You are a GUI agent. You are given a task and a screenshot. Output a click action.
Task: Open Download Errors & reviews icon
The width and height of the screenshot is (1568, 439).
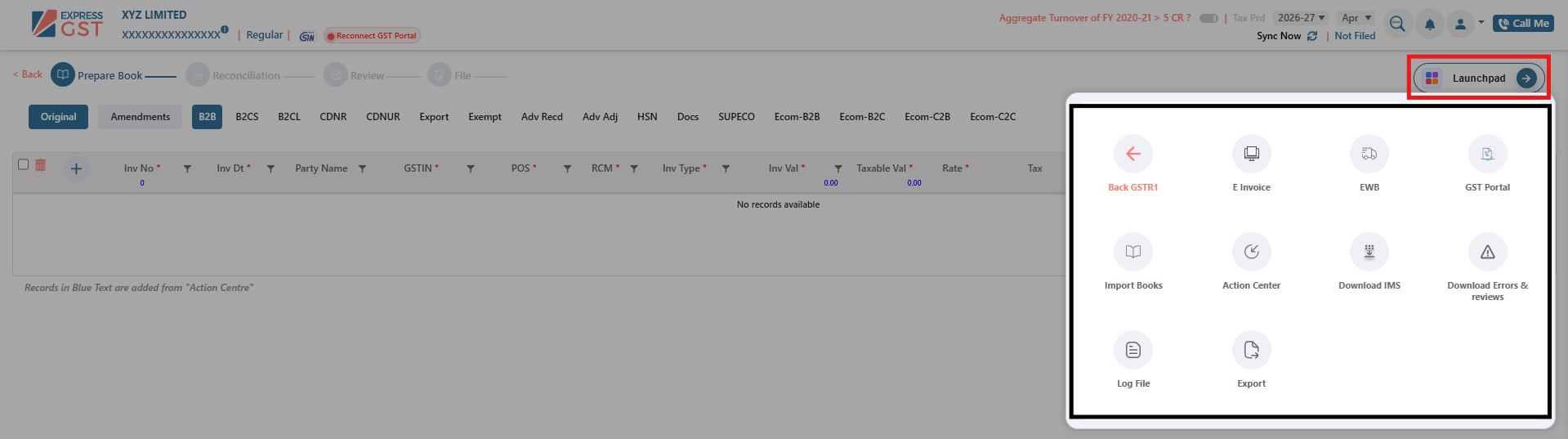tap(1487, 252)
